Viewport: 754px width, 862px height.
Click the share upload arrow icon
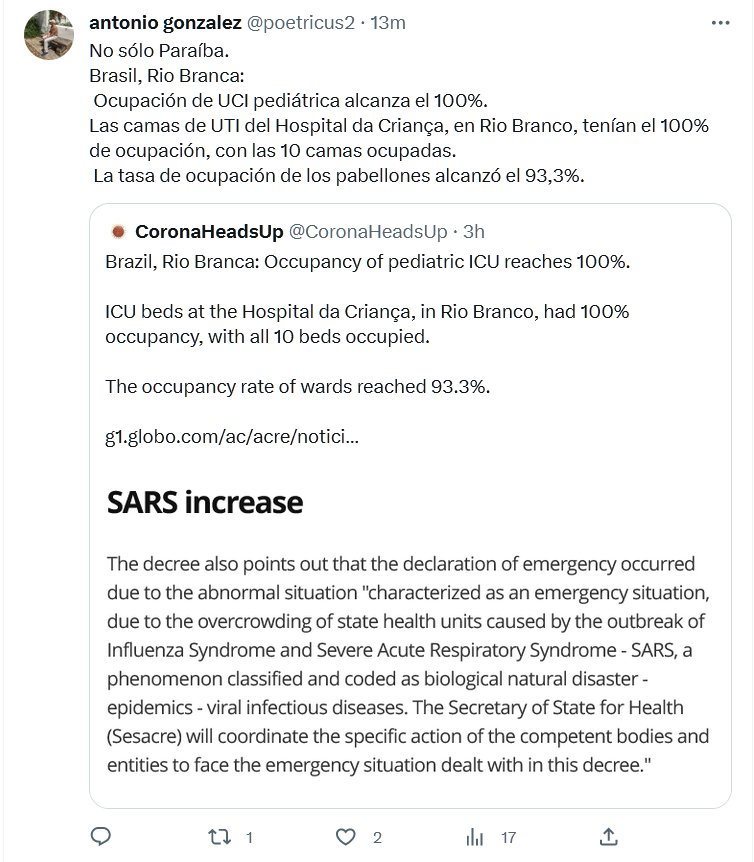tap(607, 836)
